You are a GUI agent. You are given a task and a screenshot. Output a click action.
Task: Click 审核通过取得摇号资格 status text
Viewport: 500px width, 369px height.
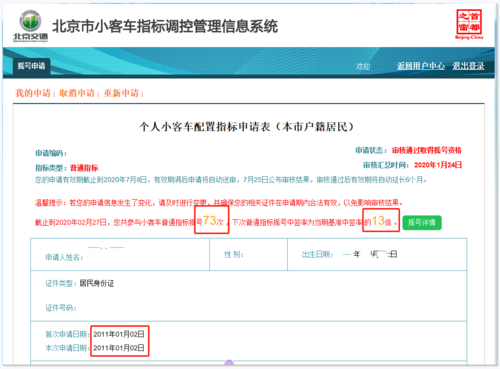(426, 150)
